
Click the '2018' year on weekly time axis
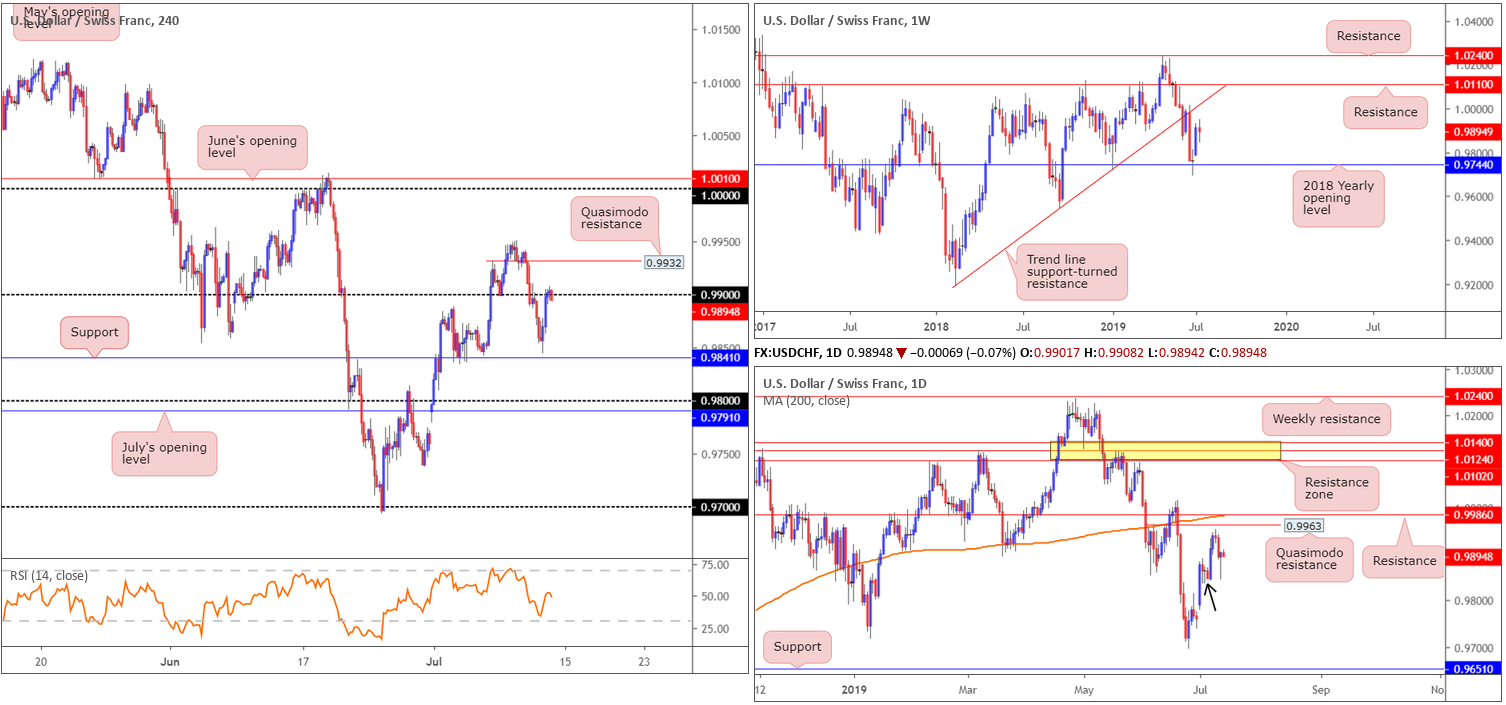pyautogui.click(x=936, y=326)
